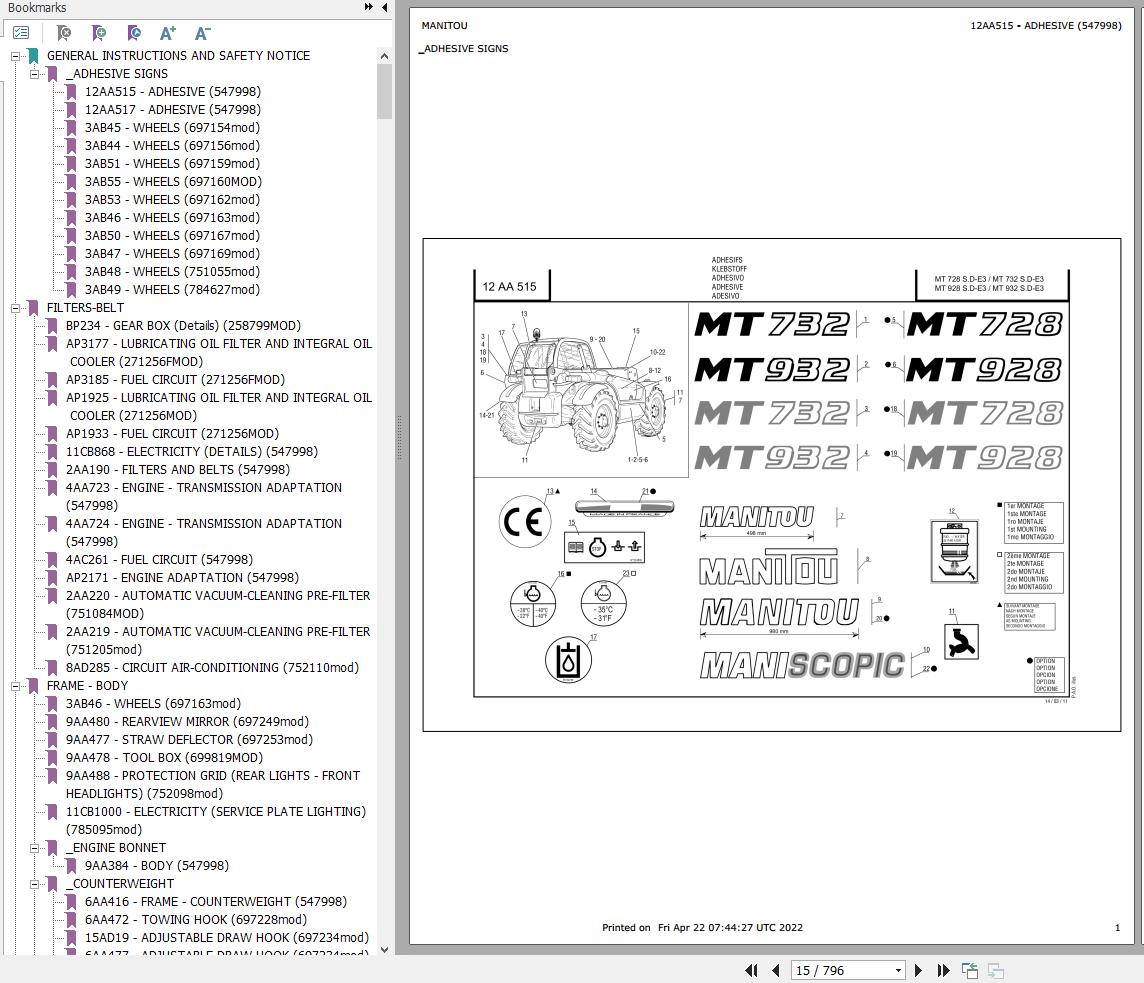Viewport: 1144px width, 983px height.
Task: Click the bookmarks panel scroll-up arrow
Action: [385, 57]
